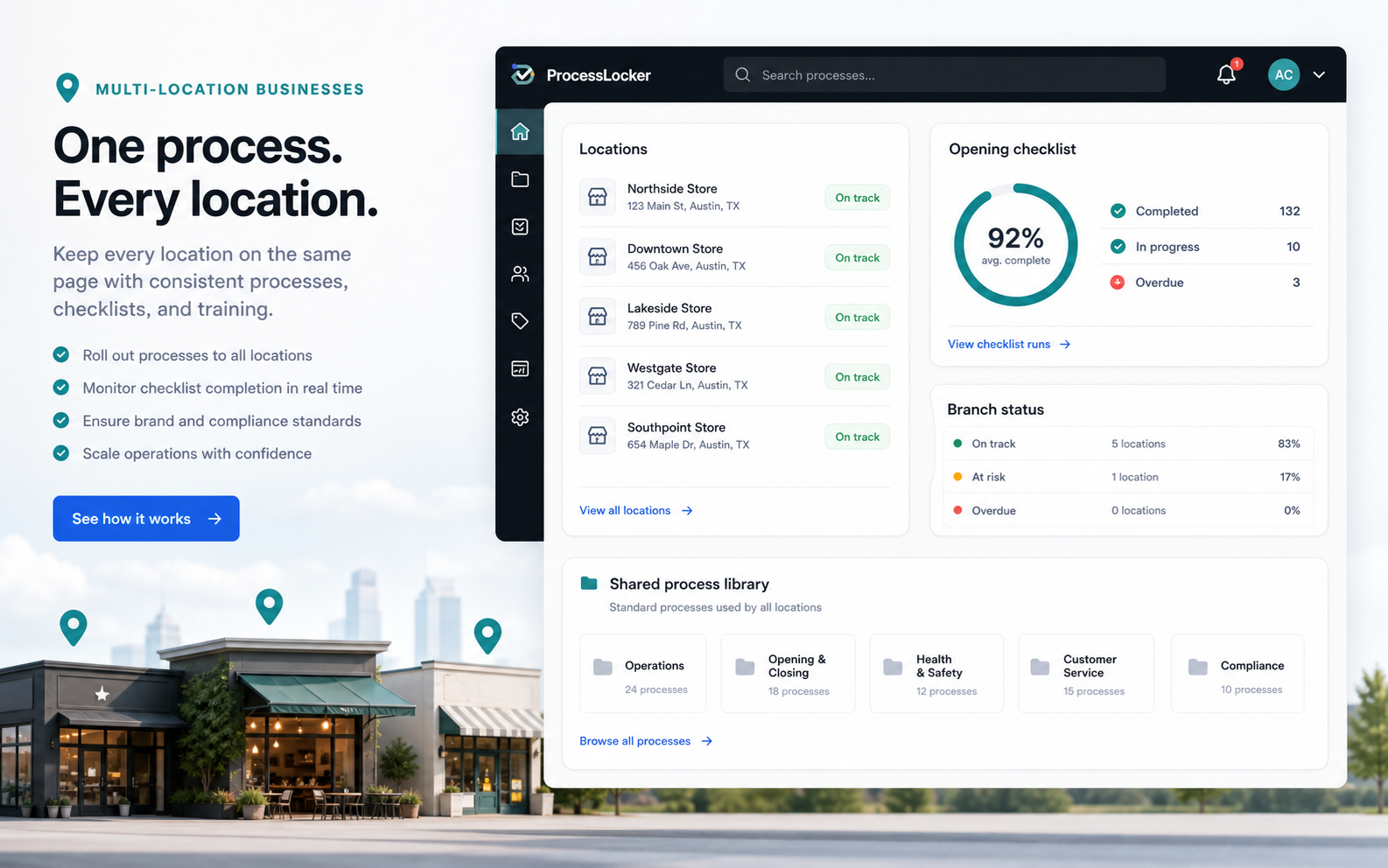Click the 92% completion progress ring
Viewport: 1388px width, 868px height.
coord(1015,245)
